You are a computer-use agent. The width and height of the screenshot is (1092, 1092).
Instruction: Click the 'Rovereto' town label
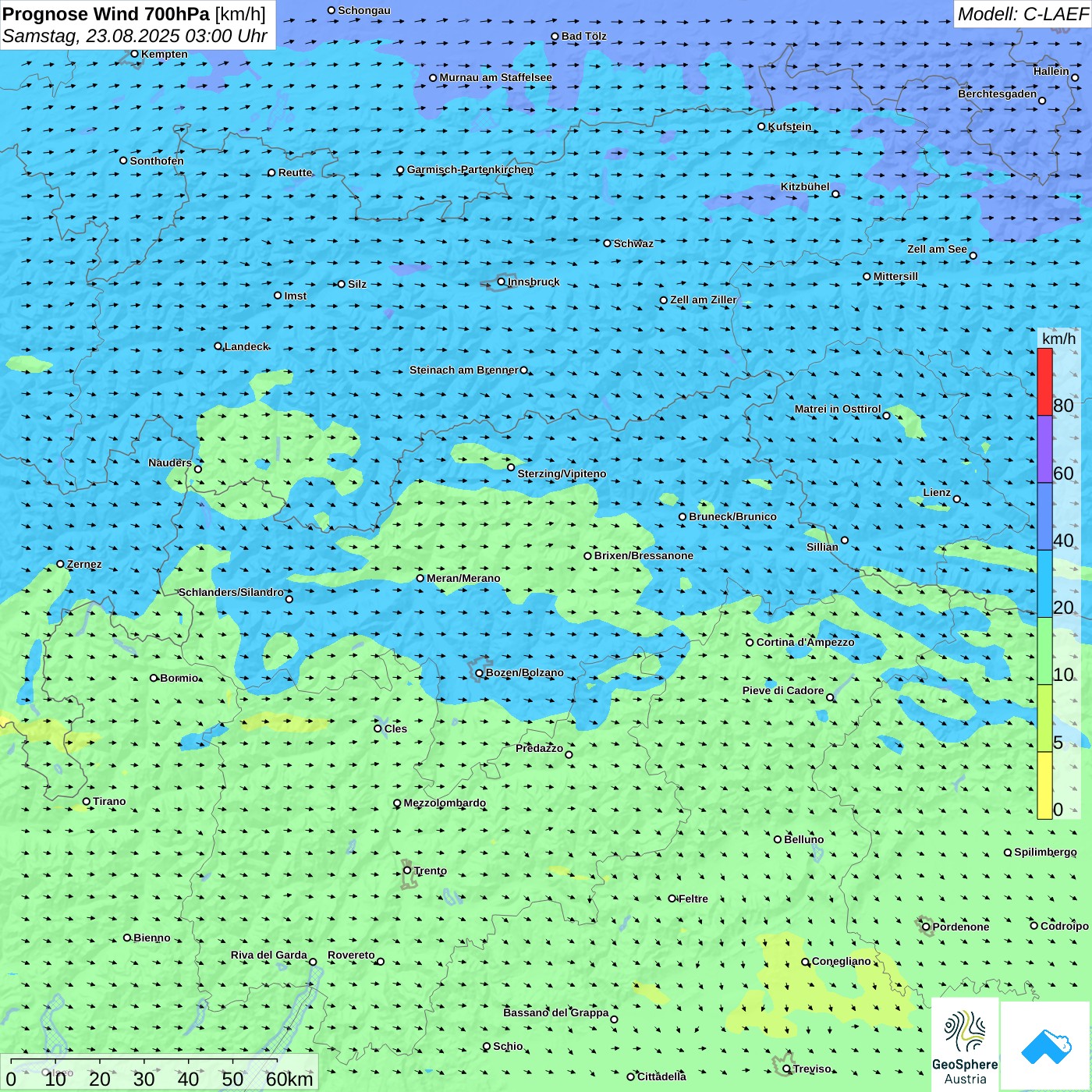tap(351, 955)
